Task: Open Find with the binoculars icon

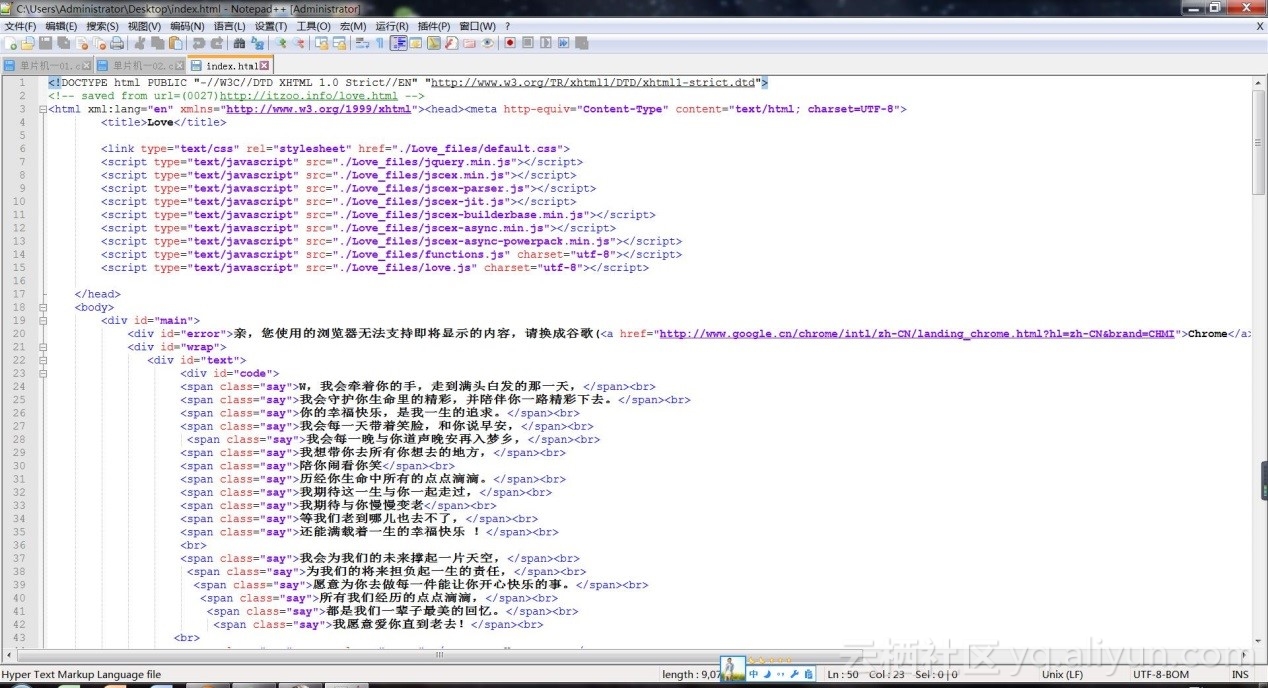Action: (x=239, y=44)
